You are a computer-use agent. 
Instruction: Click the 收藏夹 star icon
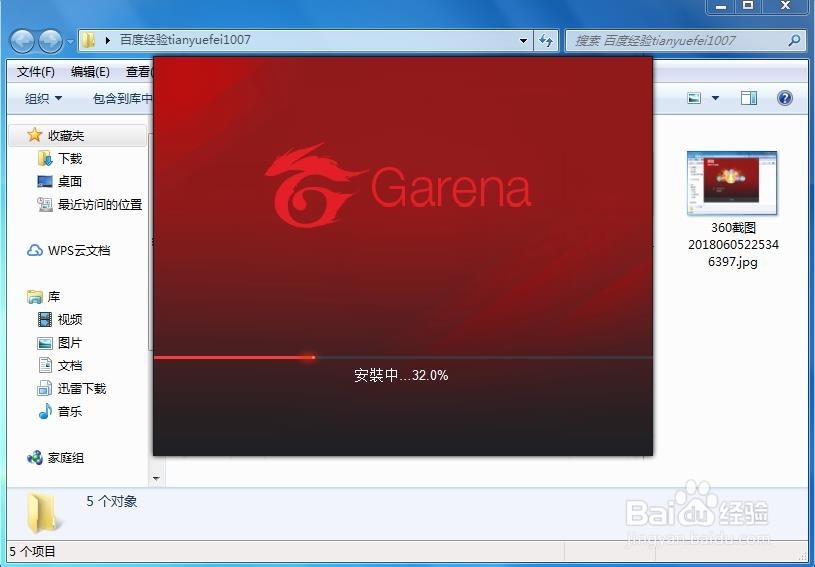point(34,135)
